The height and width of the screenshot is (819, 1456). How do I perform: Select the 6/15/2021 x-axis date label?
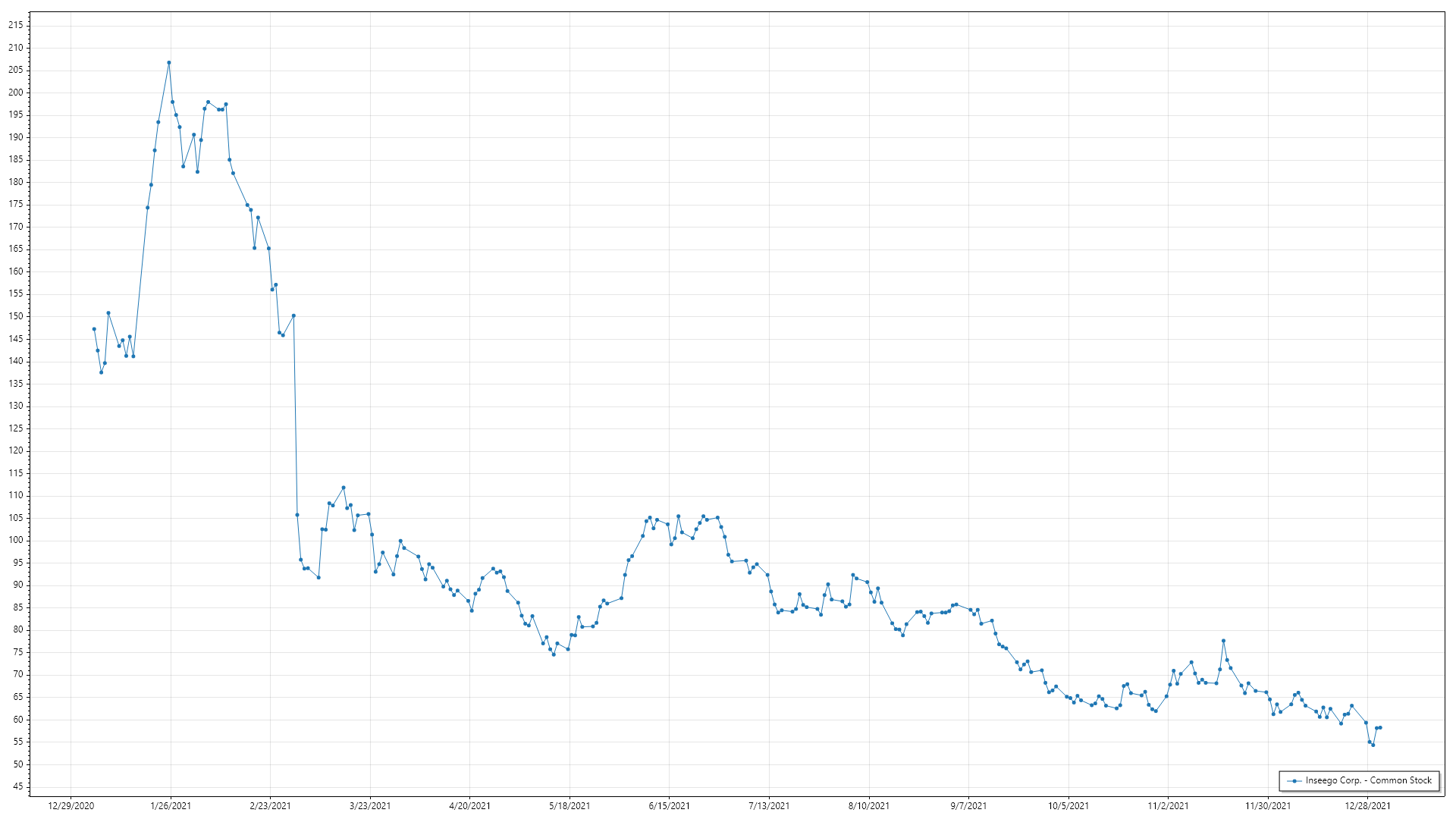click(670, 805)
